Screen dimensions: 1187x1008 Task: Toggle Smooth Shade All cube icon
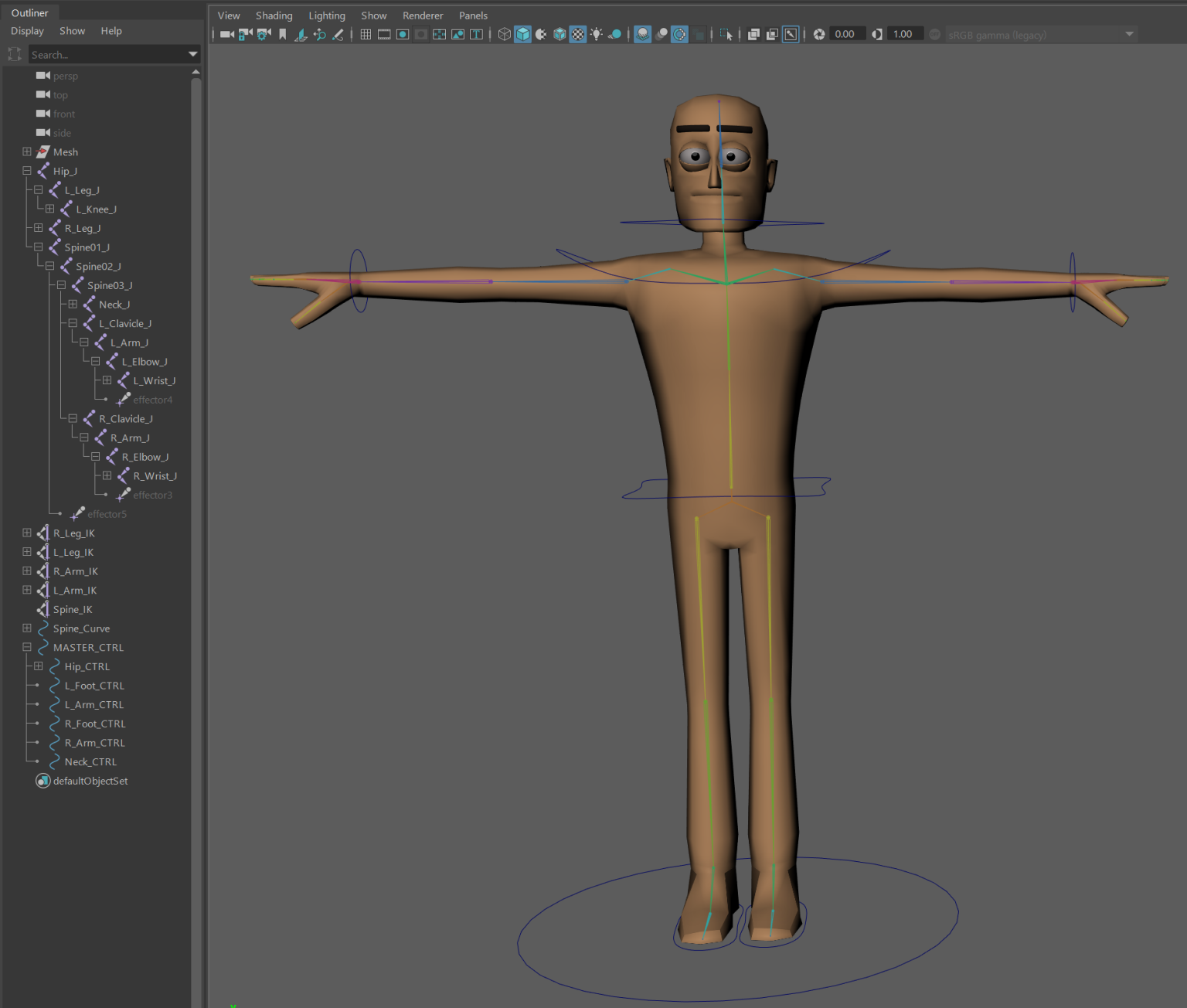pos(523,34)
